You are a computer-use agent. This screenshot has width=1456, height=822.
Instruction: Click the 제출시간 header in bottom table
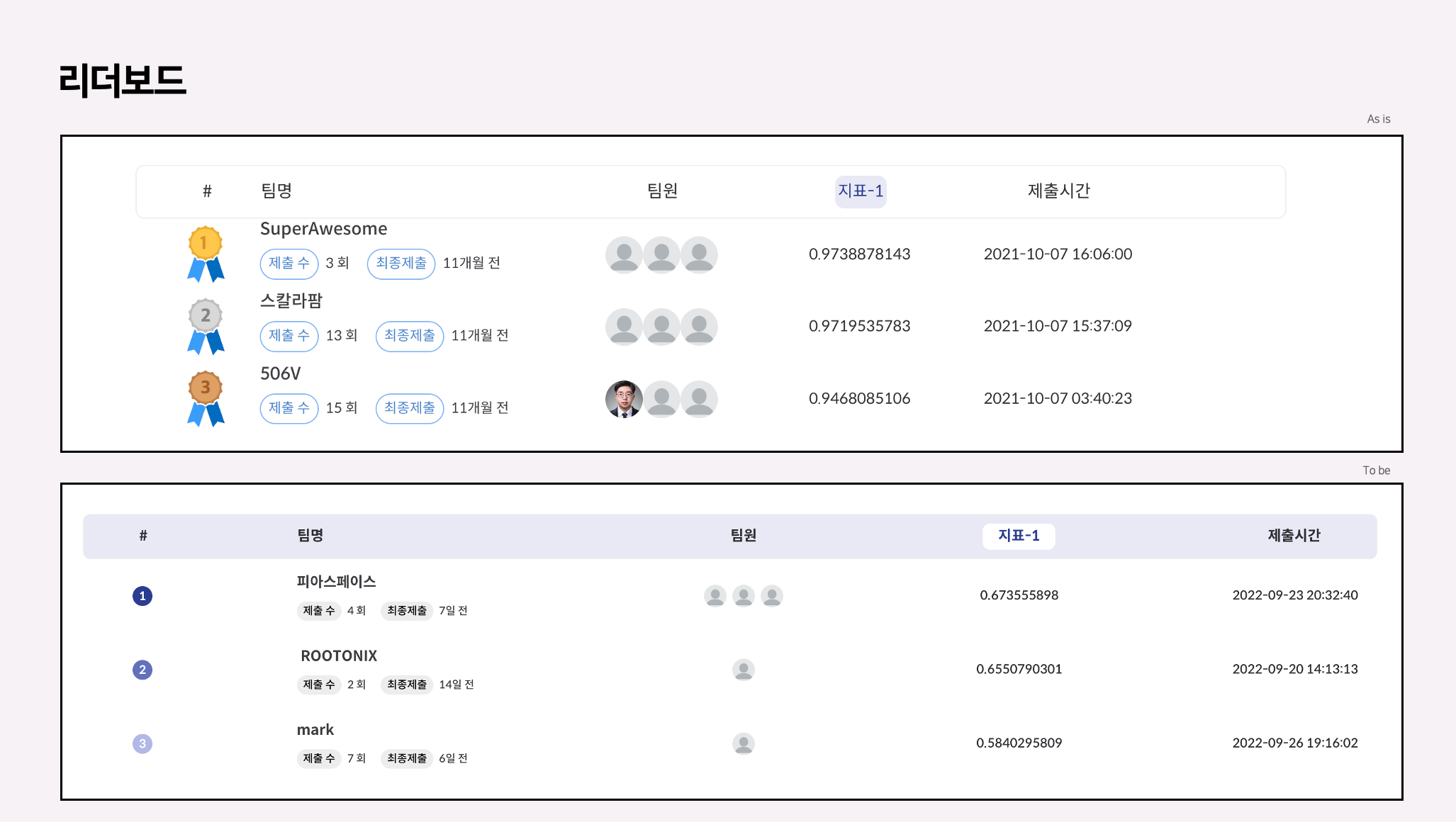(x=1294, y=536)
